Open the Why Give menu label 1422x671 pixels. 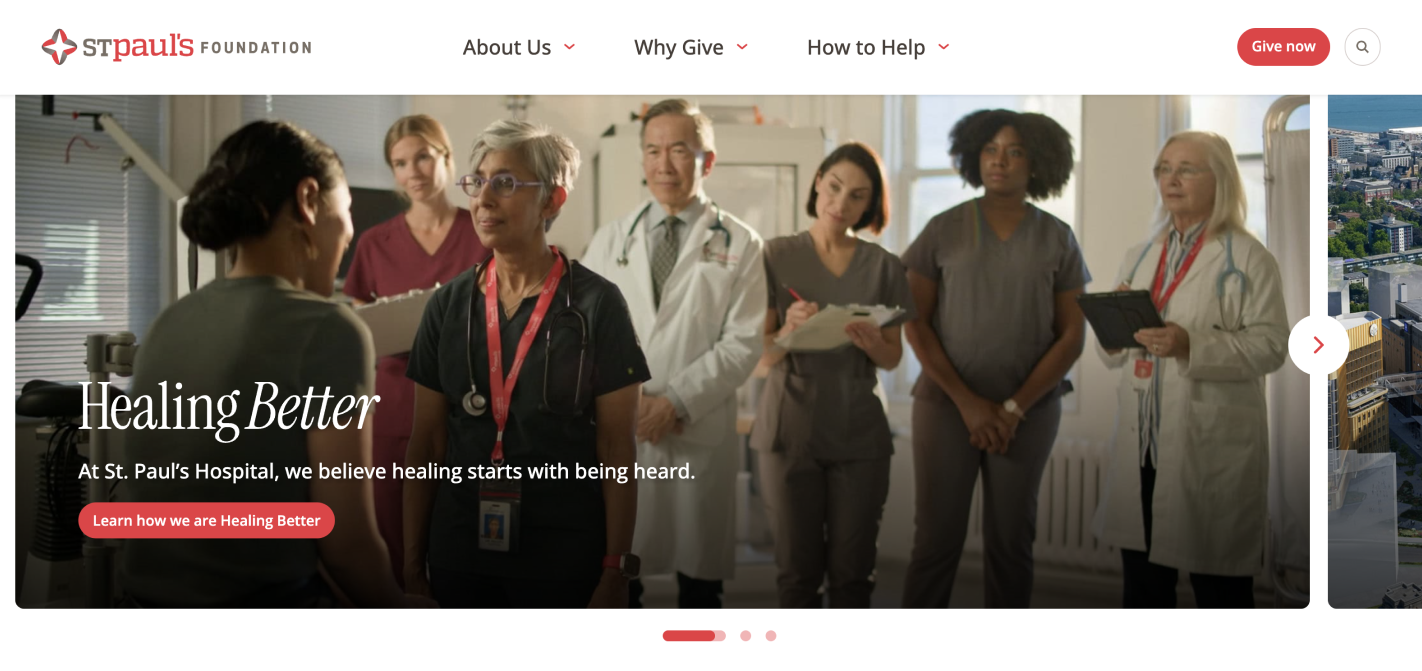[x=679, y=47]
